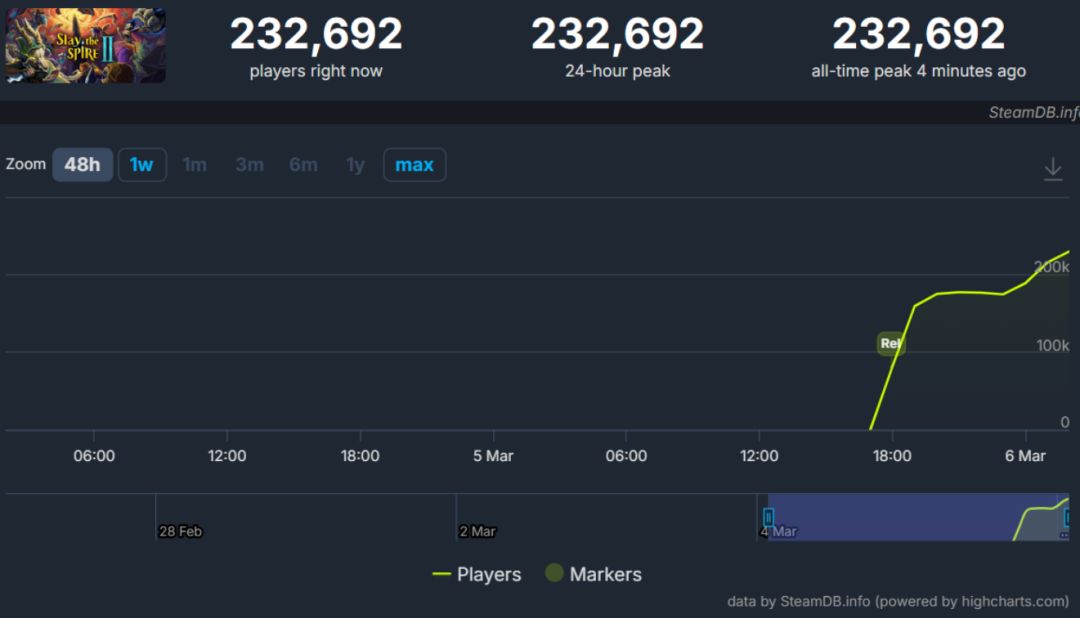Open the chart download icon
This screenshot has height=618, width=1080.
(x=1052, y=169)
